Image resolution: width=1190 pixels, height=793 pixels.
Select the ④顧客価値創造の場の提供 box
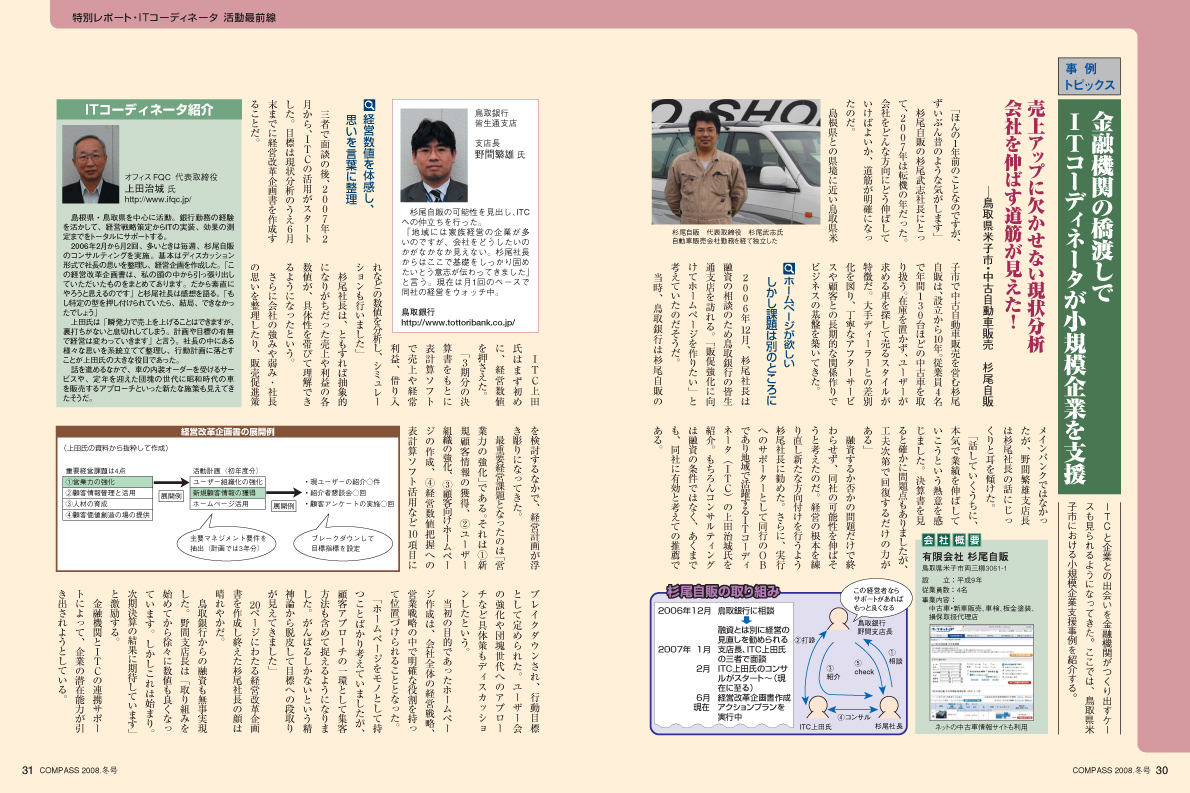pos(108,515)
